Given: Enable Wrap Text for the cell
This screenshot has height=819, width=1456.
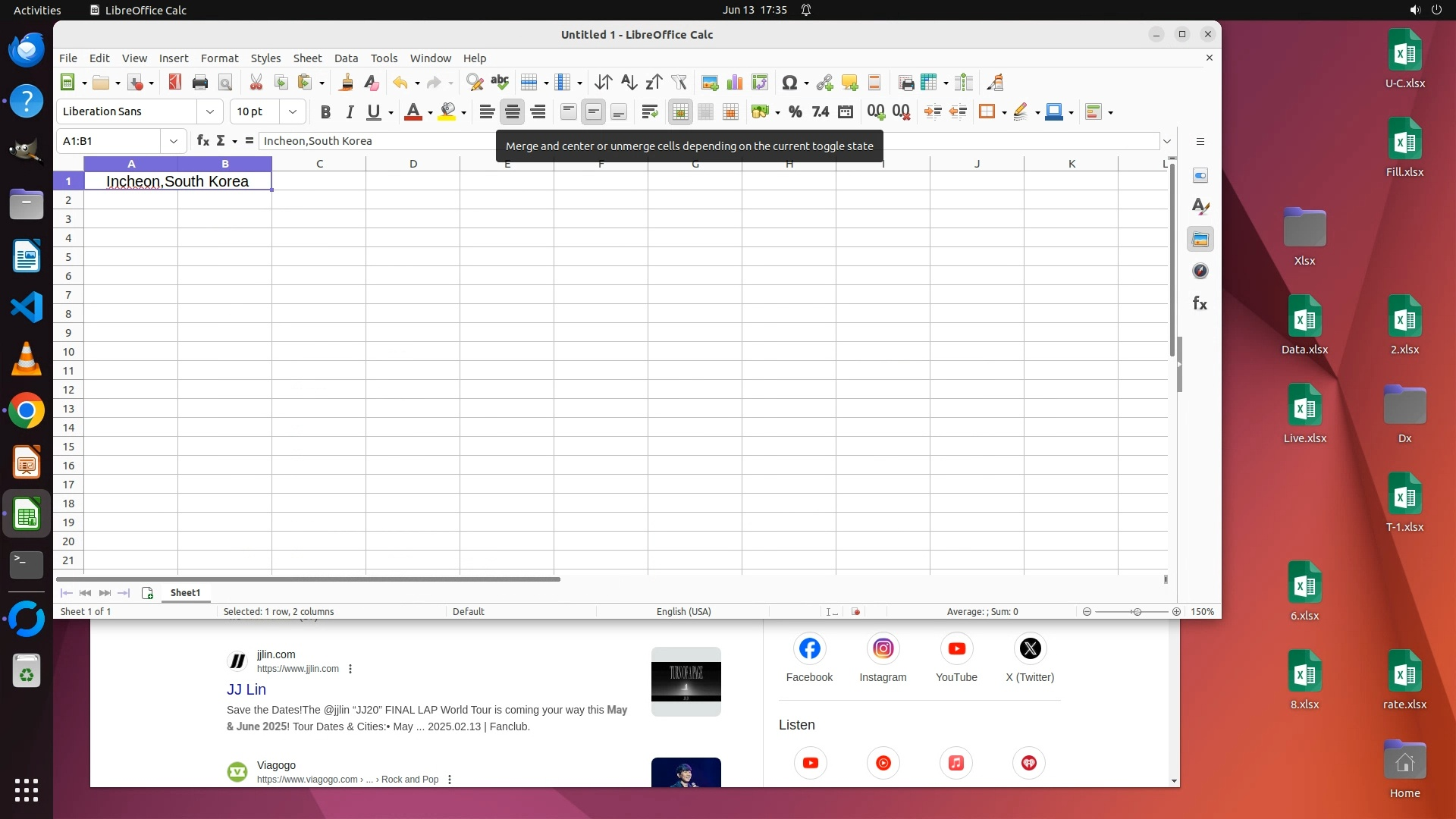Looking at the screenshot, I should pyautogui.click(x=649, y=112).
